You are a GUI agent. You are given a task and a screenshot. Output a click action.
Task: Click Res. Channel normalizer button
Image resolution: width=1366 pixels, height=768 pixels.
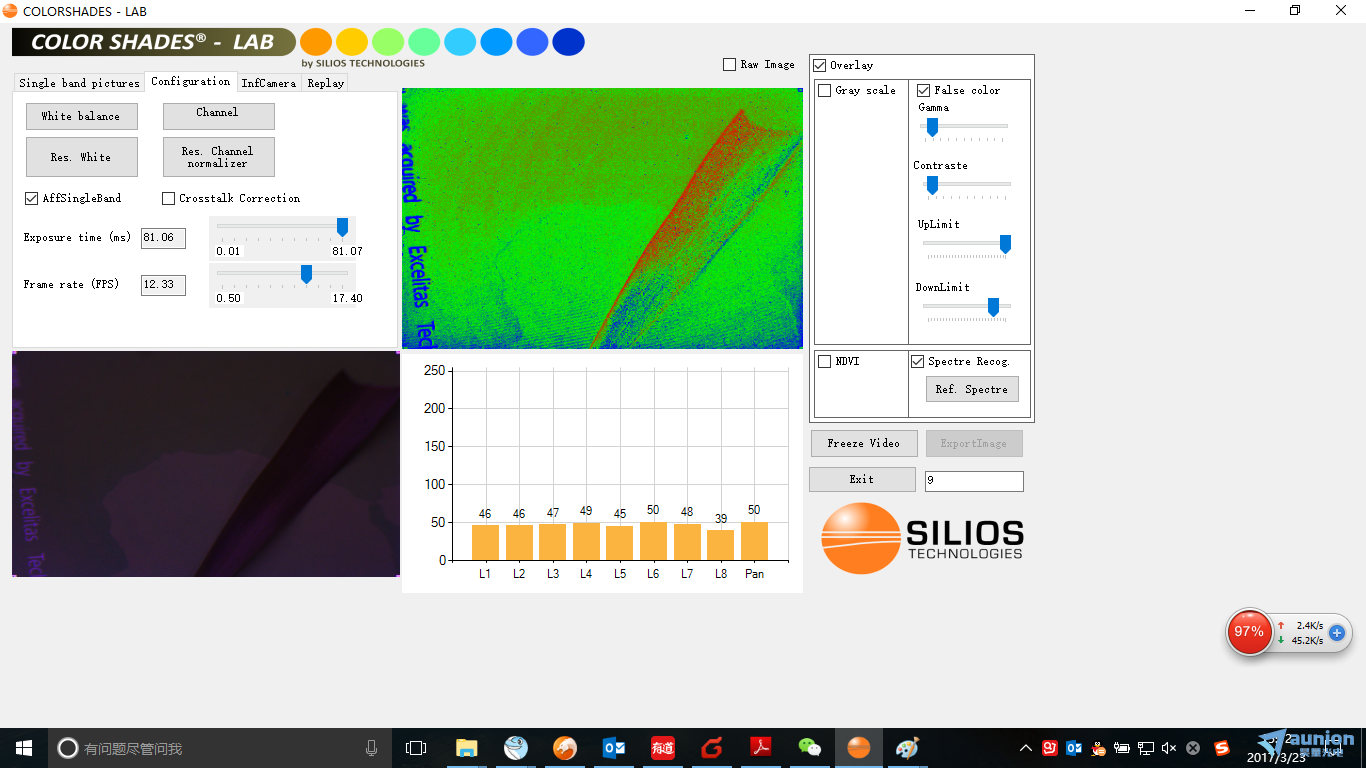(x=218, y=157)
